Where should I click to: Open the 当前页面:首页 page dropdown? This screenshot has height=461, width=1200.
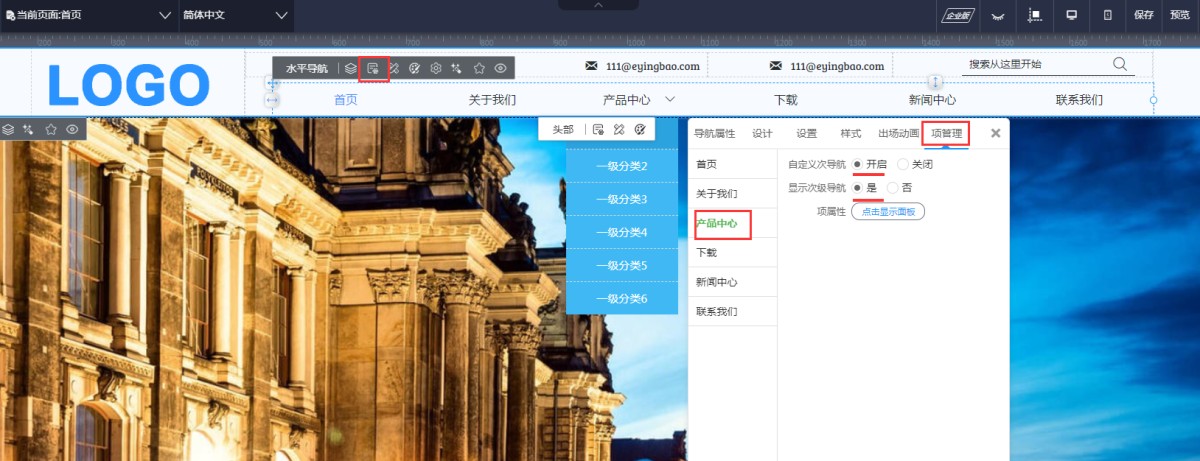[89, 15]
